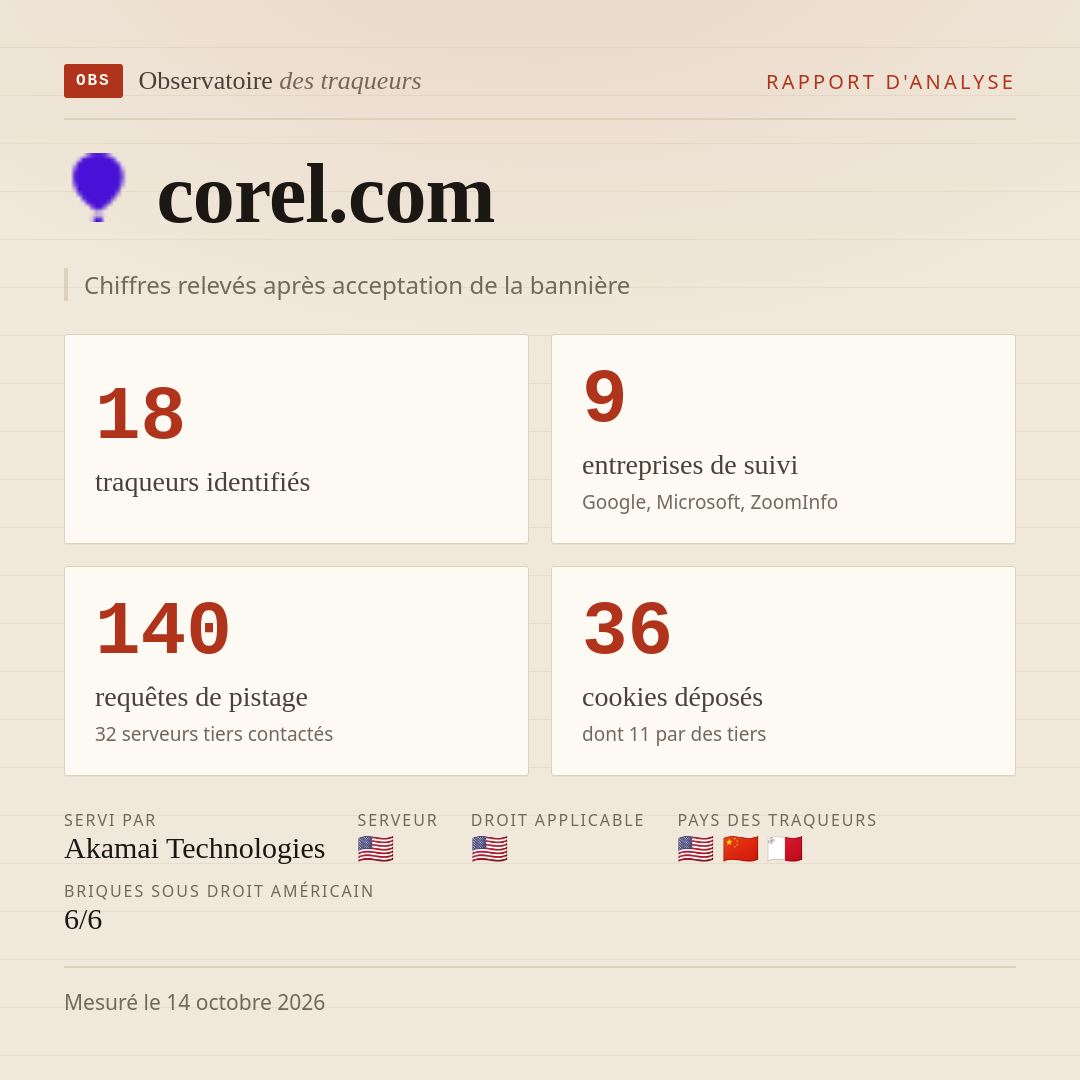Click the 6/6 value

pos(83,920)
